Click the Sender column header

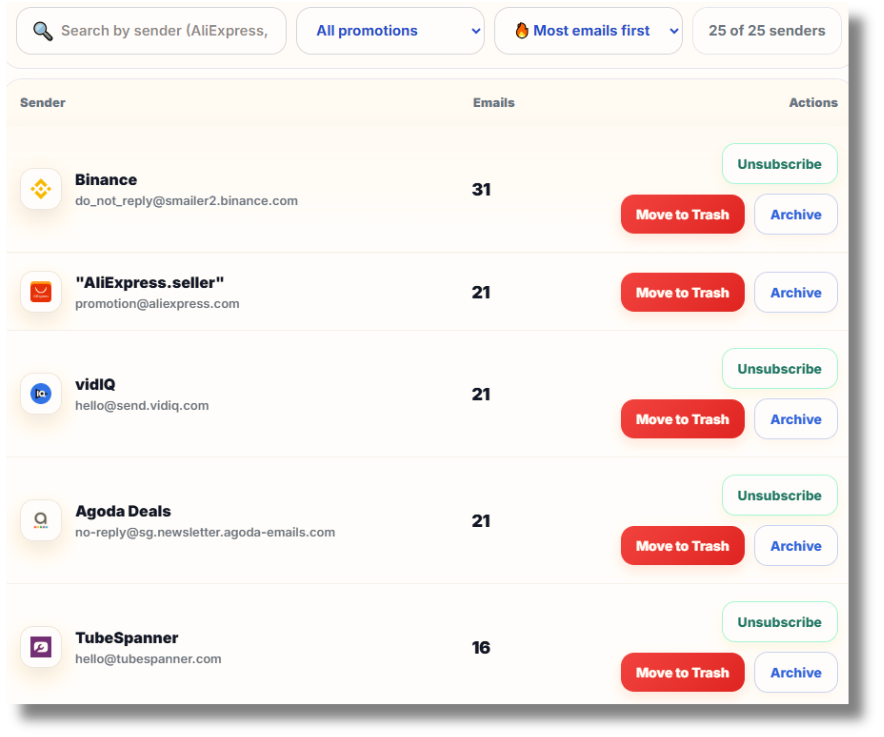[x=42, y=102]
